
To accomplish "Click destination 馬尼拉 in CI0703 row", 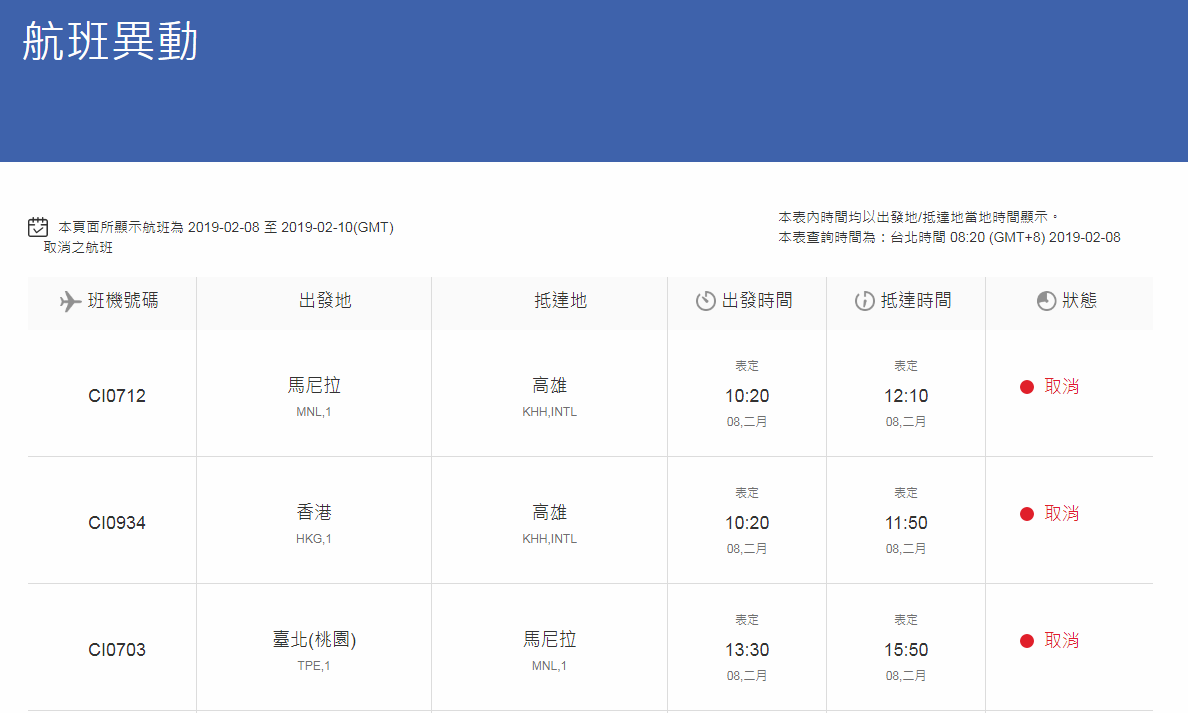I will coord(549,640).
